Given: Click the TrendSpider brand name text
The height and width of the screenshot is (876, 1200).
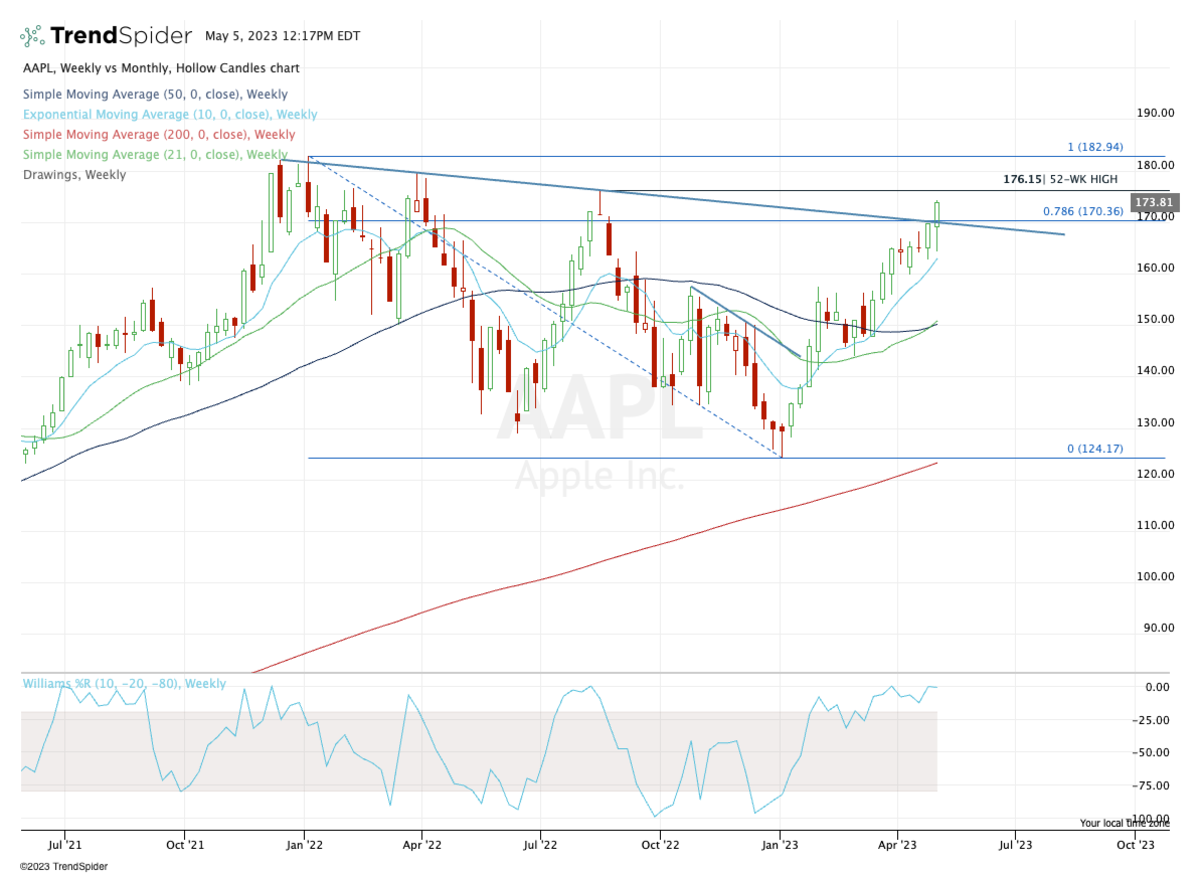Looking at the screenshot, I should click(121, 36).
